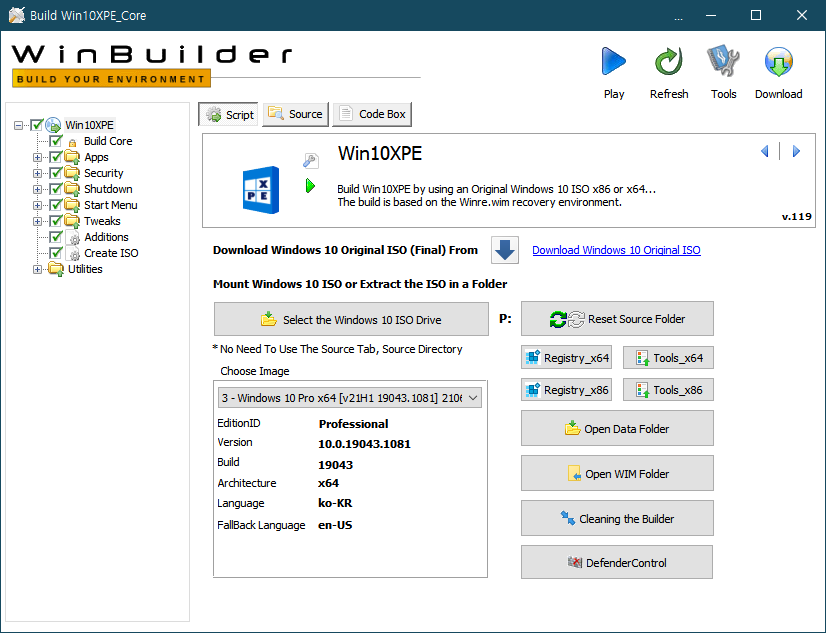826x633 pixels.
Task: Expand the Tweaks tree node
Action: coord(37,221)
